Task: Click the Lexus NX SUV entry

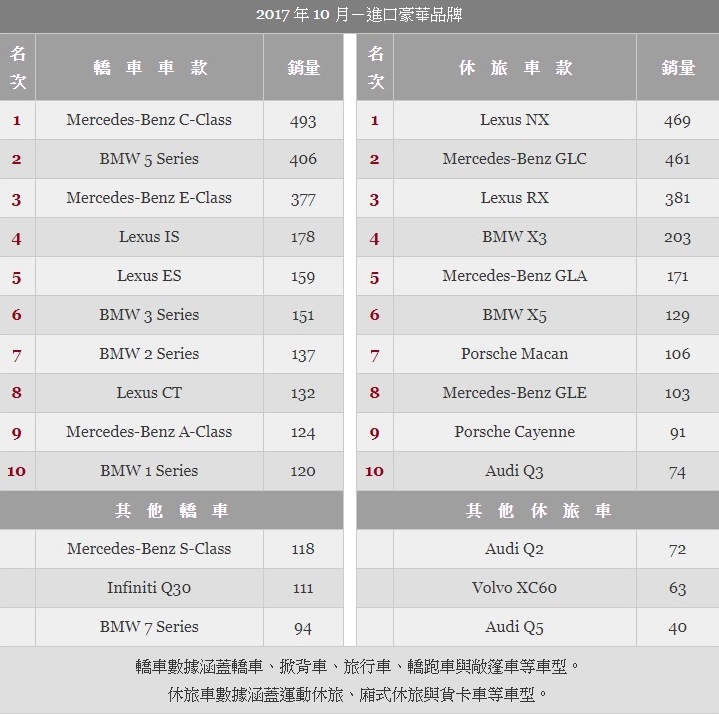Action: 514,120
